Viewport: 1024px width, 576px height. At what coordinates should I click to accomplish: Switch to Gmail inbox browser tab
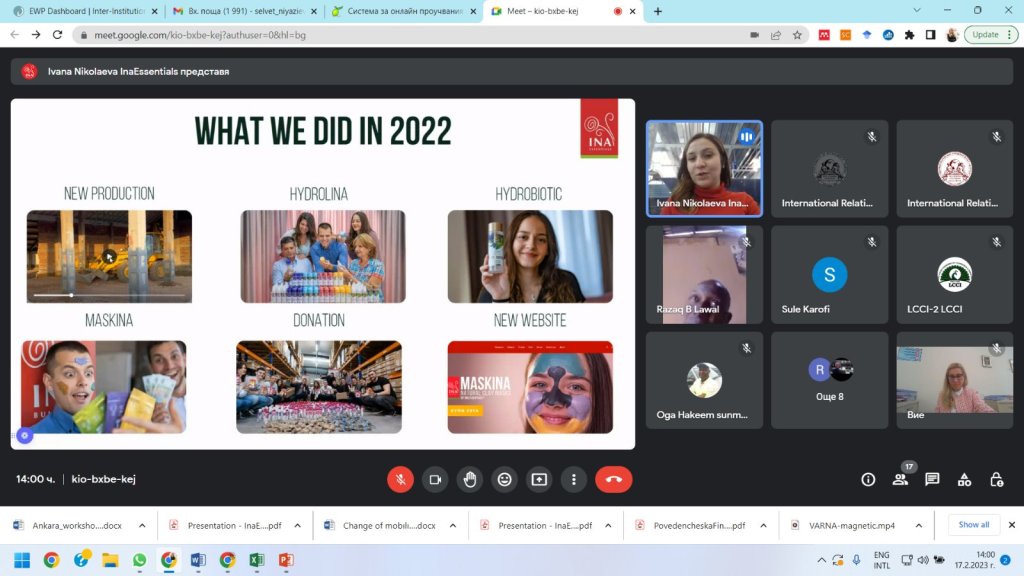coord(244,11)
